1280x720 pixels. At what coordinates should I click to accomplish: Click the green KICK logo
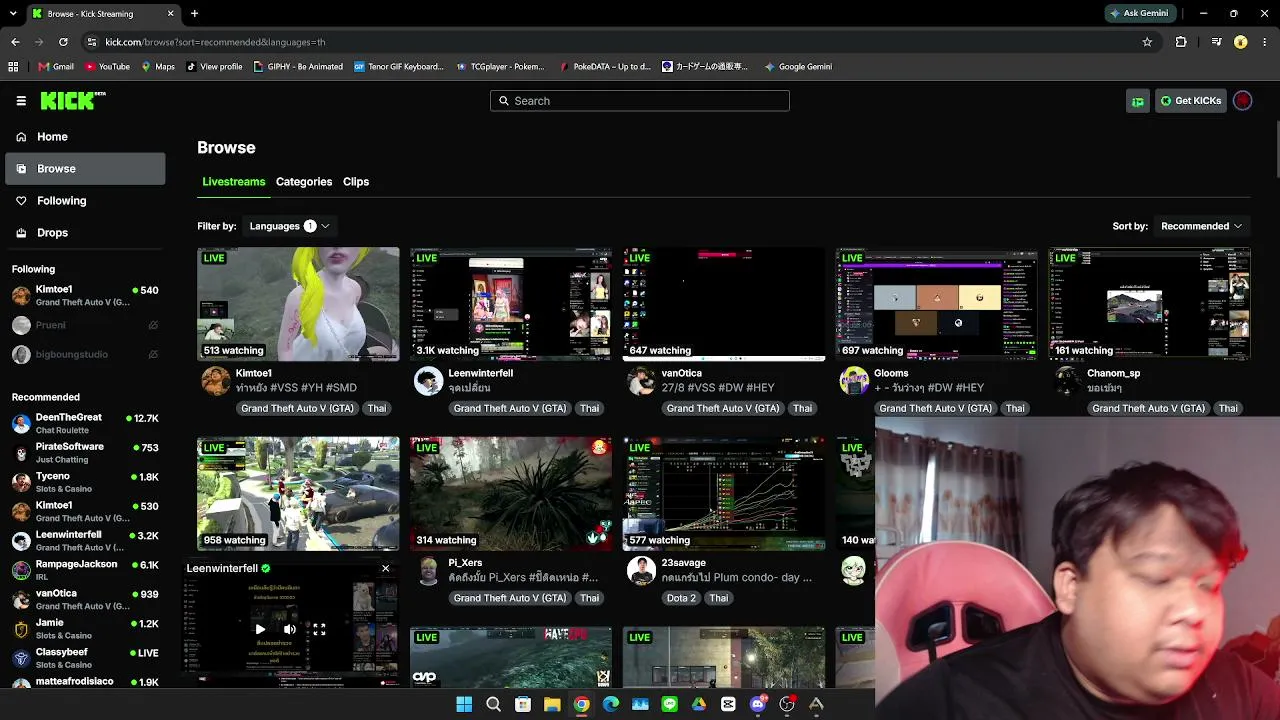72,100
